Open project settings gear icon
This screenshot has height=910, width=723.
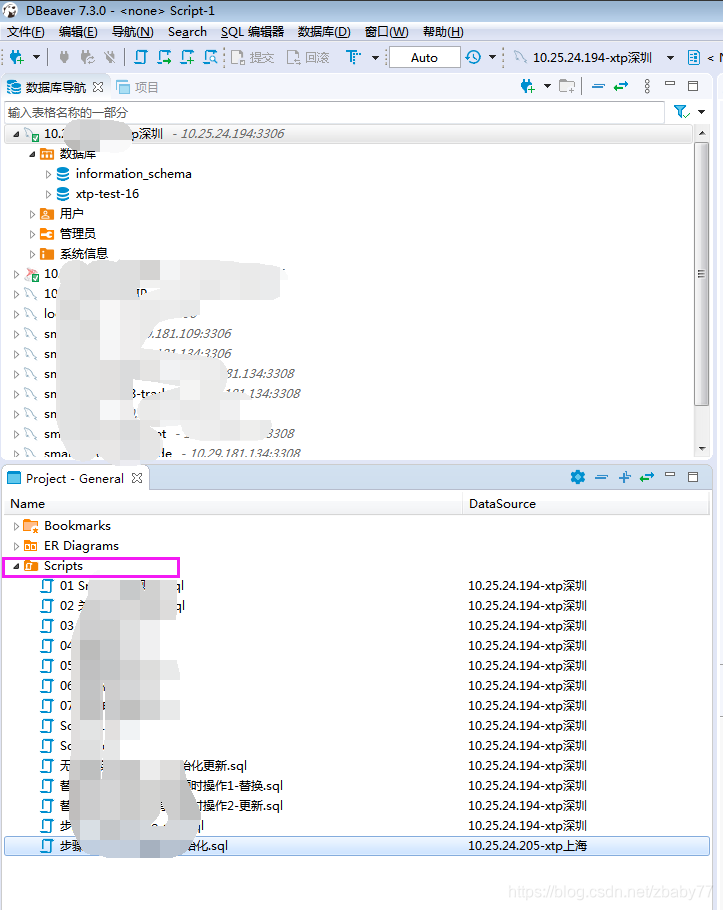[x=577, y=477]
